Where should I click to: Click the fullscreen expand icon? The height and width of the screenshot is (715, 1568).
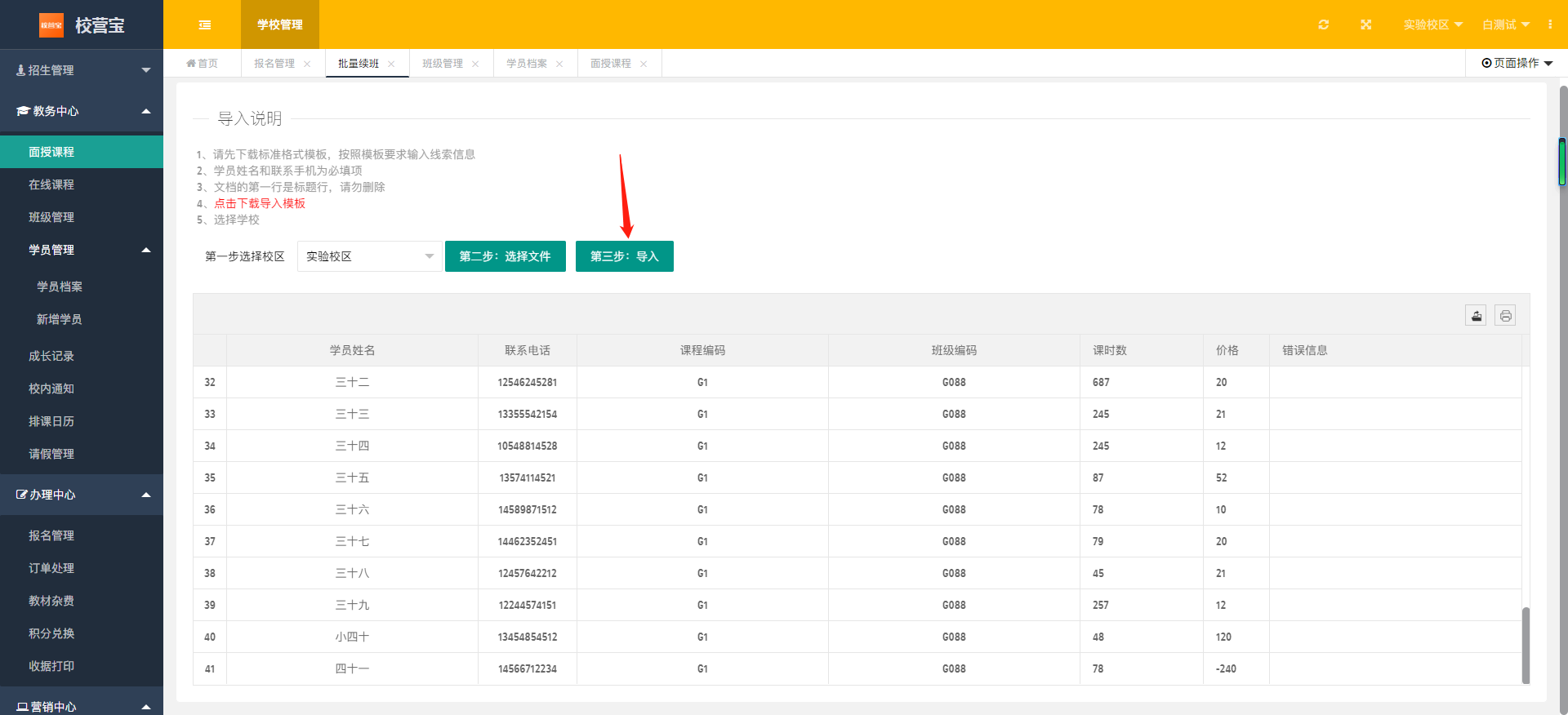[x=1366, y=24]
